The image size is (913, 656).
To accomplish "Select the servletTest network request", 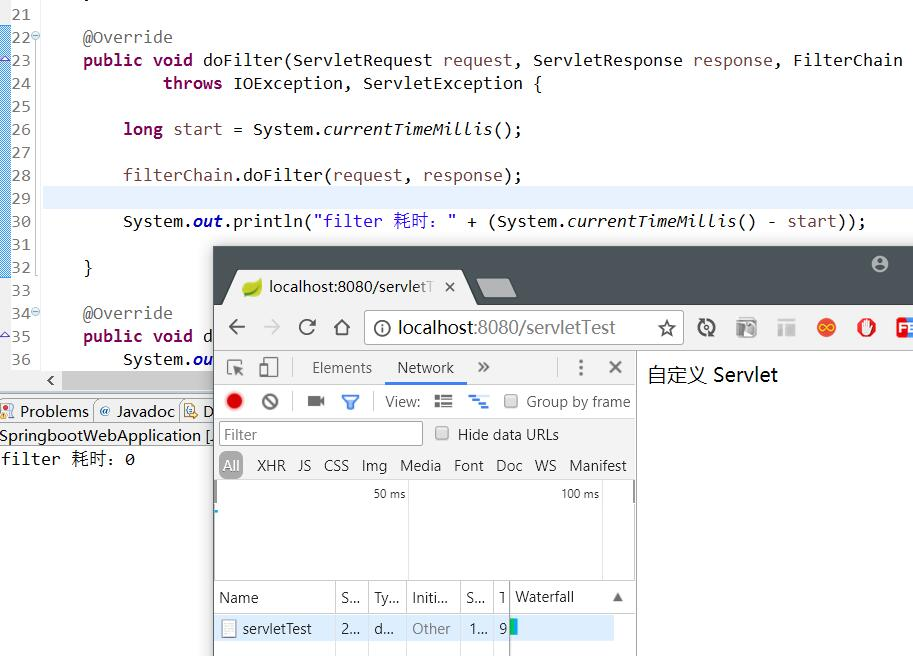I will pos(414,628).
